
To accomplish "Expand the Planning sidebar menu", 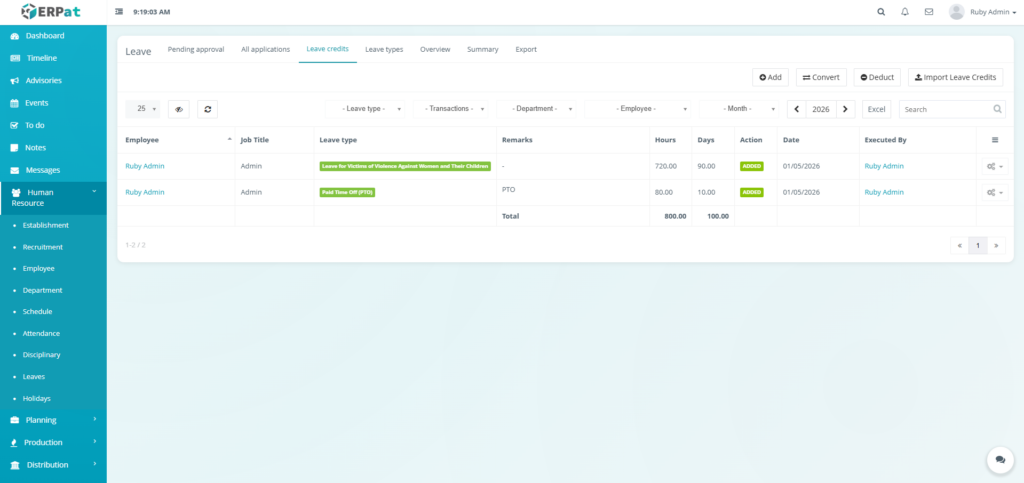I will tap(53, 420).
